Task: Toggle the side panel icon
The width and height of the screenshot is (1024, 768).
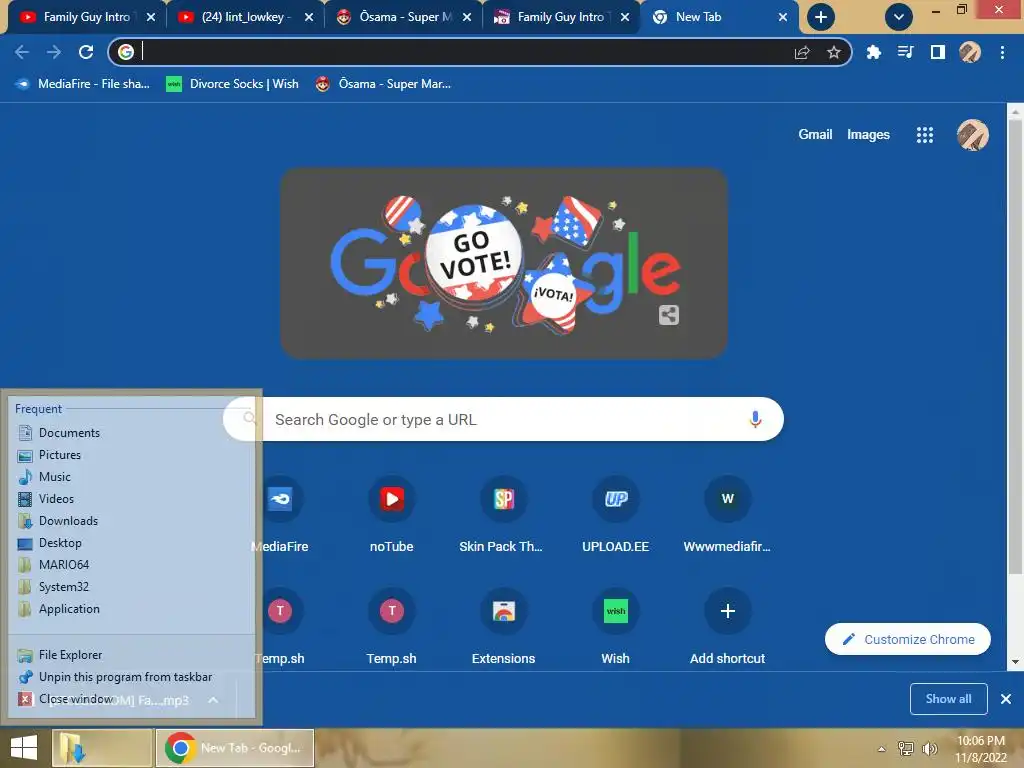Action: [938, 52]
